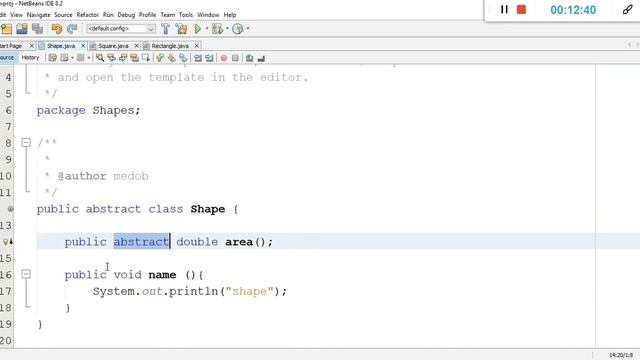Open the Window menu
640x360 pixels.
coord(208,15)
